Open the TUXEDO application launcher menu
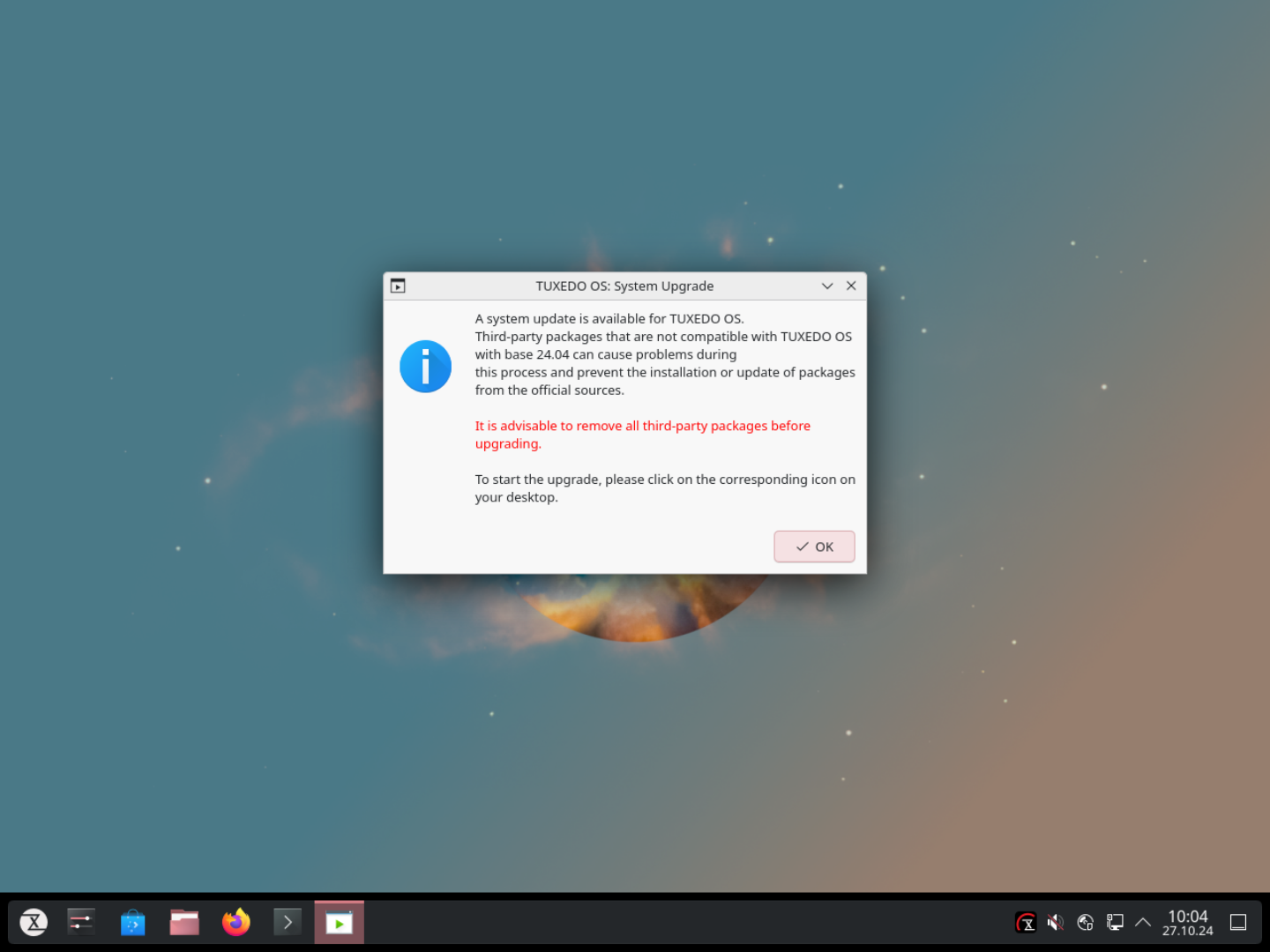The height and width of the screenshot is (952, 1270). (34, 922)
